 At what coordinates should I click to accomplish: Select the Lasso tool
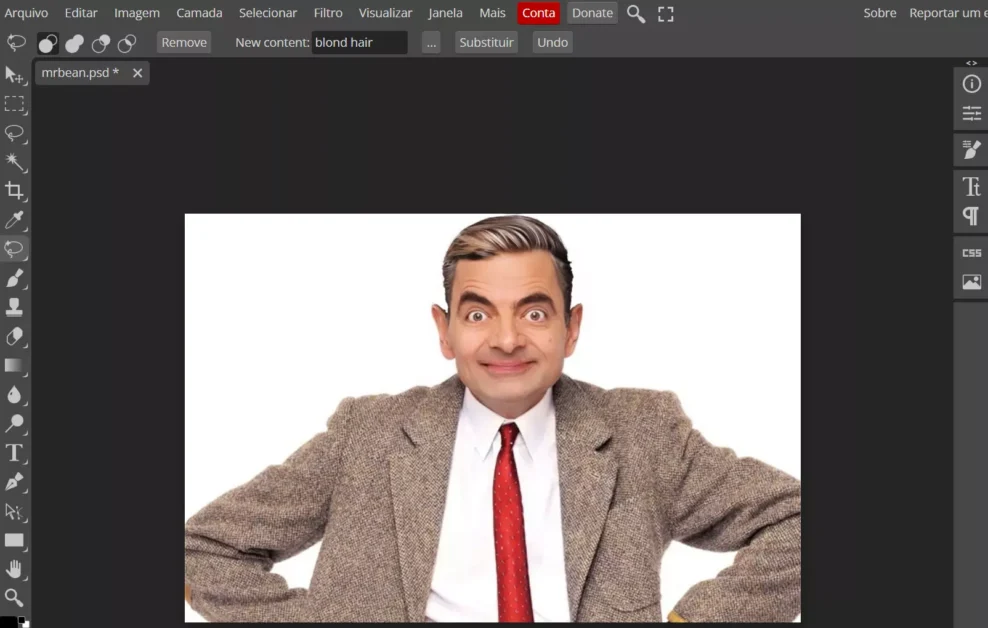[14, 133]
